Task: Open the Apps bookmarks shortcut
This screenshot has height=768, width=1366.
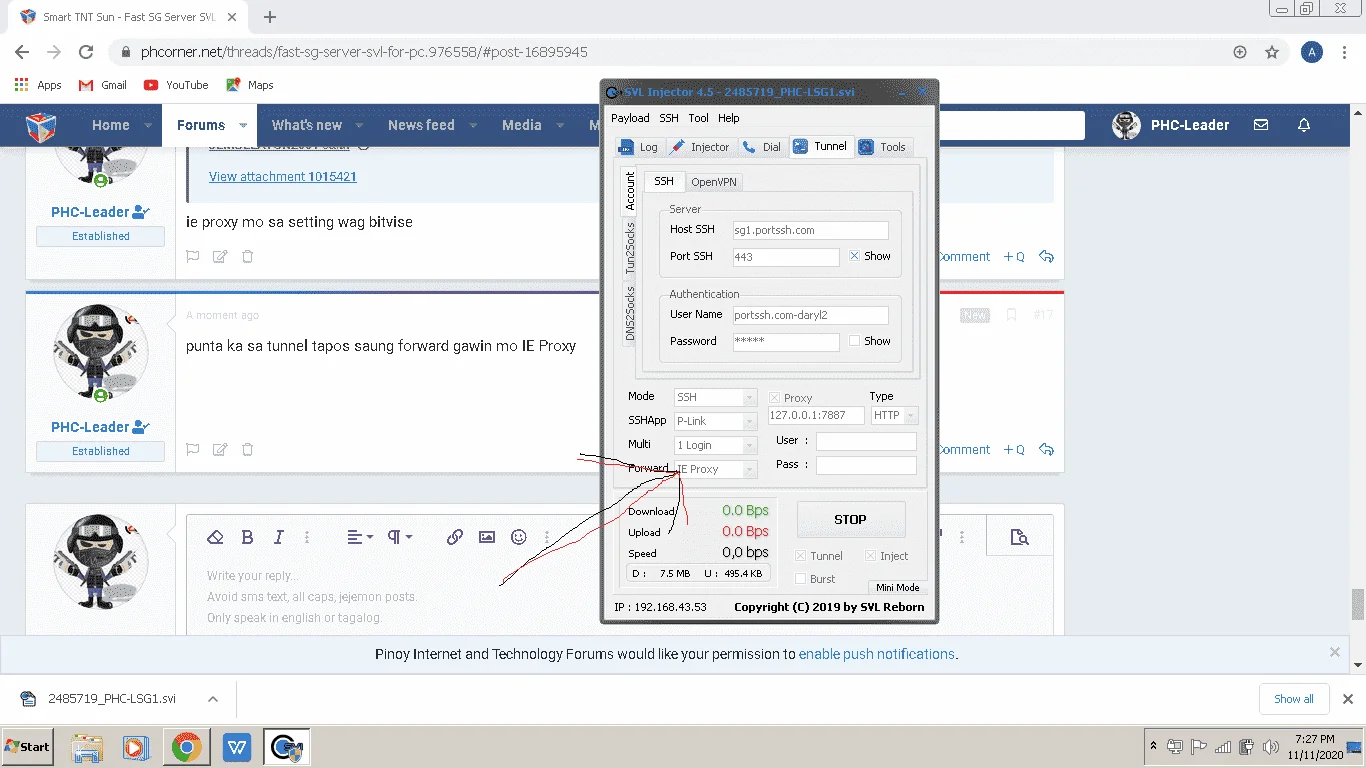Action: coord(38,85)
